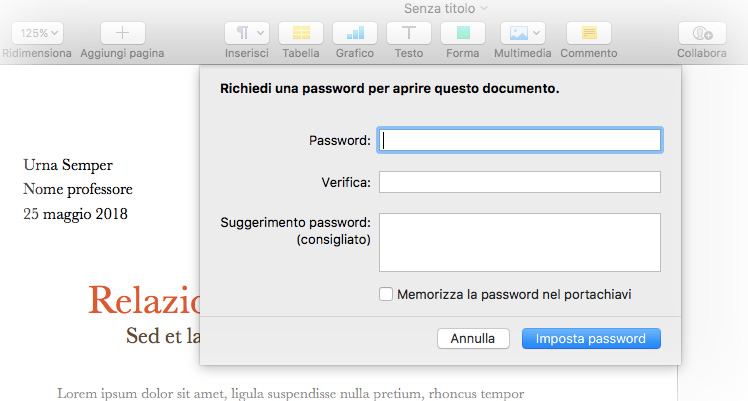Expand the Senza titolo title chevron
The width and height of the screenshot is (748, 401).
(485, 8)
